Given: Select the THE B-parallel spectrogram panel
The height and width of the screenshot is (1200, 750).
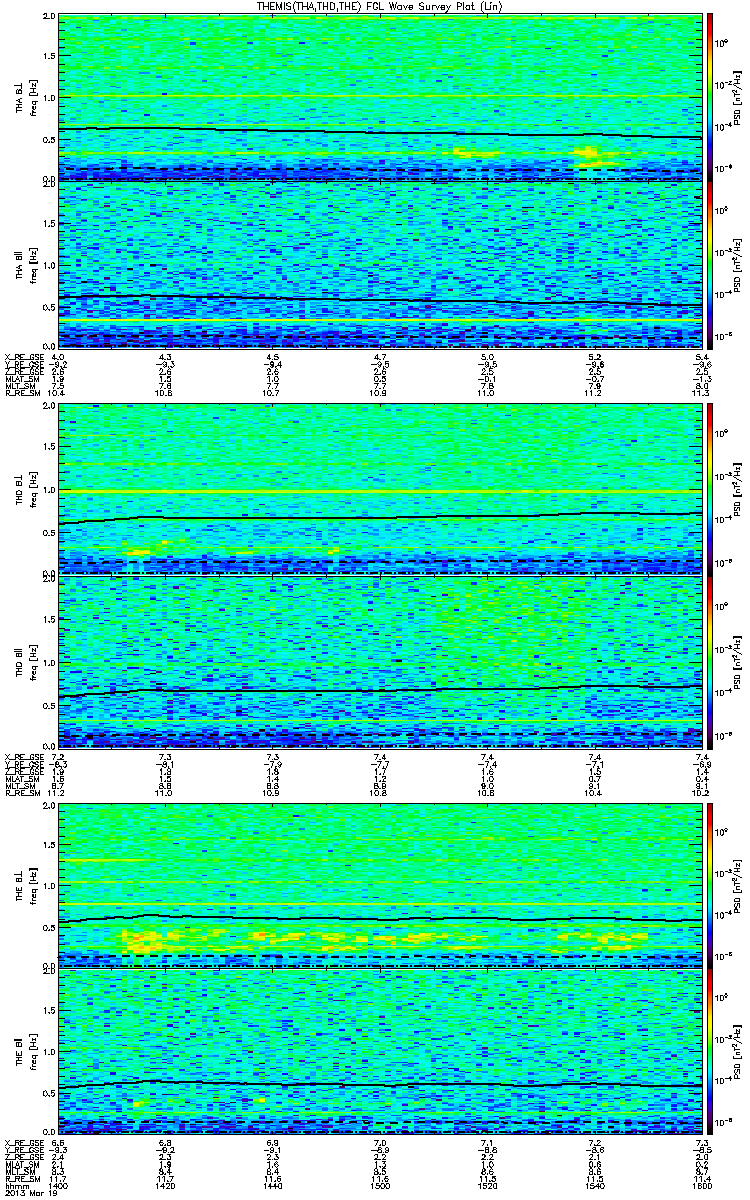Looking at the screenshot, I should [x=380, y=1051].
